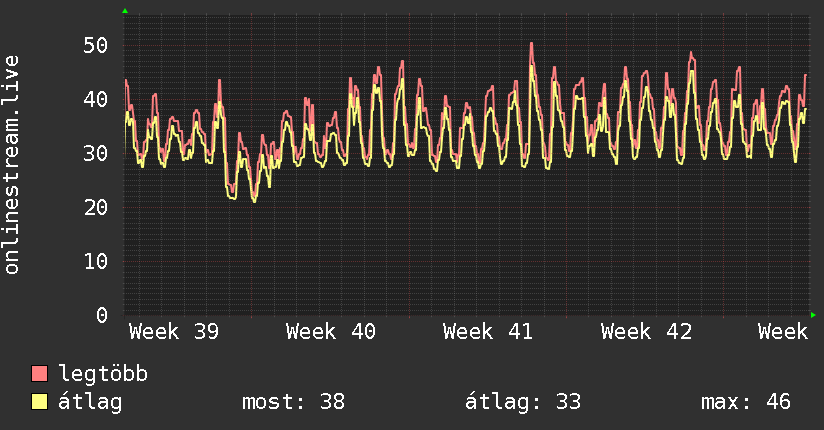Screen dimensions: 824x430
Task: Click the y-axis value 30
Action: click(96, 153)
